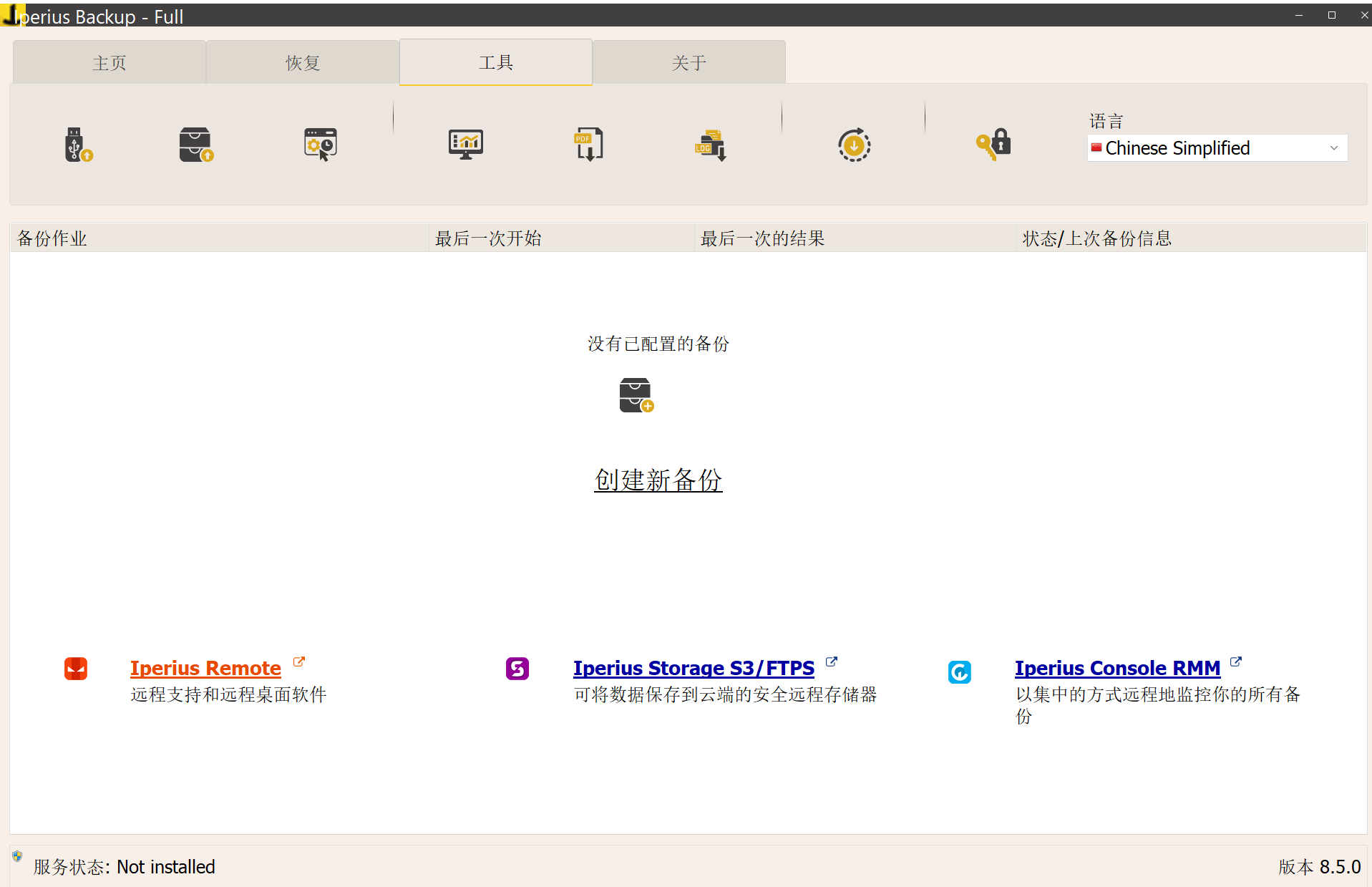Minimize the Iperius Backup window
Viewport: 1372px width, 887px height.
tap(1299, 15)
